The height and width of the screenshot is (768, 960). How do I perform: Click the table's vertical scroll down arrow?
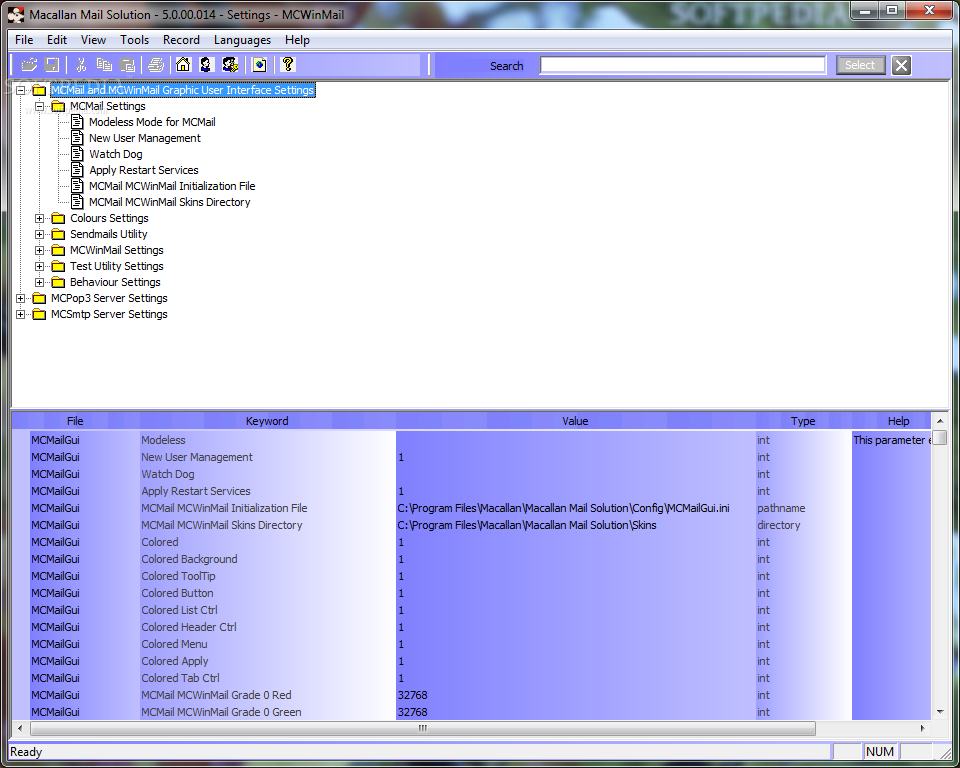click(x=940, y=712)
